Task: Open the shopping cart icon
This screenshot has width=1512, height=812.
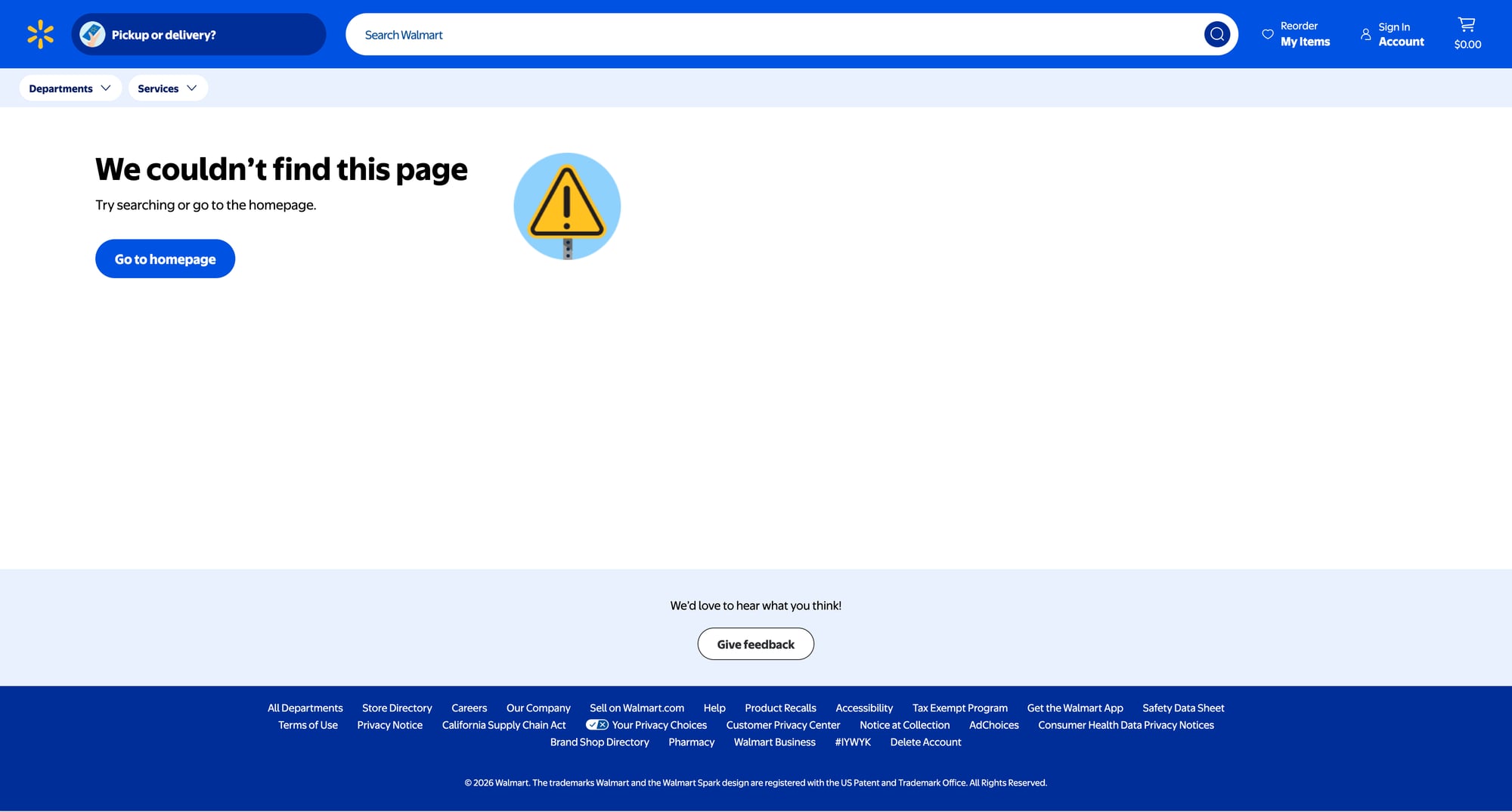Action: pos(1467,25)
